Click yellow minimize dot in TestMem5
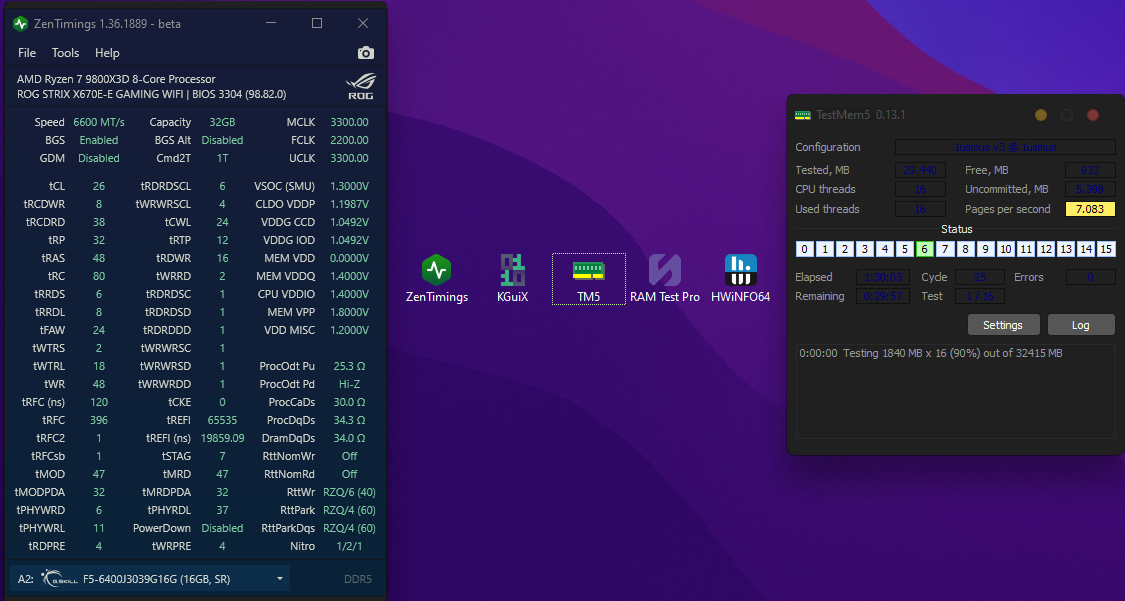 pos(1041,115)
